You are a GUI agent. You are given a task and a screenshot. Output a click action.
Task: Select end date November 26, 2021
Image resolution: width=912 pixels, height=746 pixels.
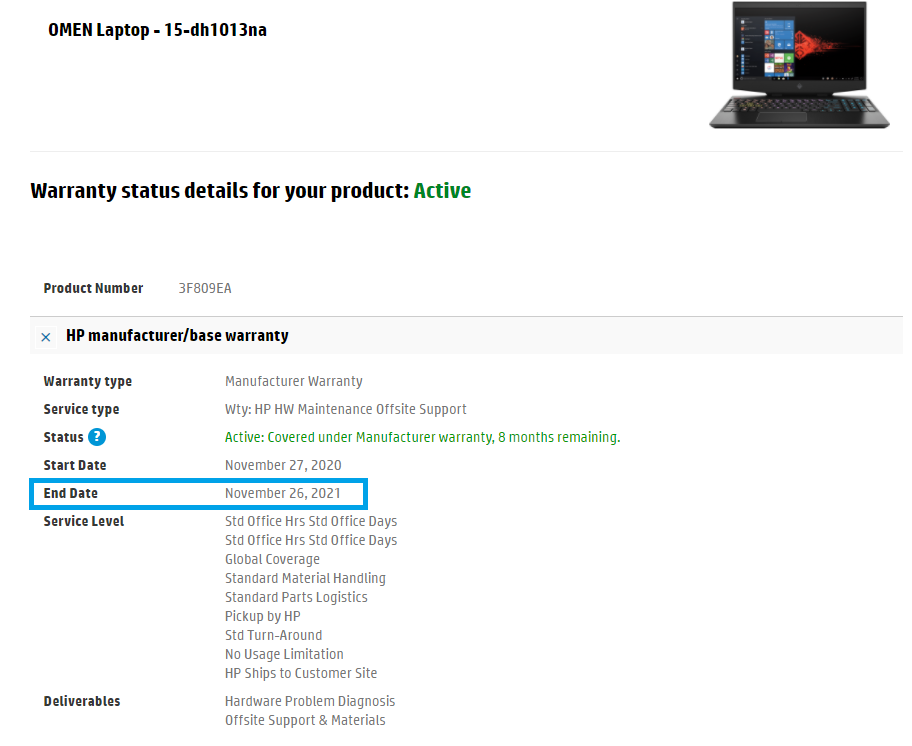coord(283,493)
